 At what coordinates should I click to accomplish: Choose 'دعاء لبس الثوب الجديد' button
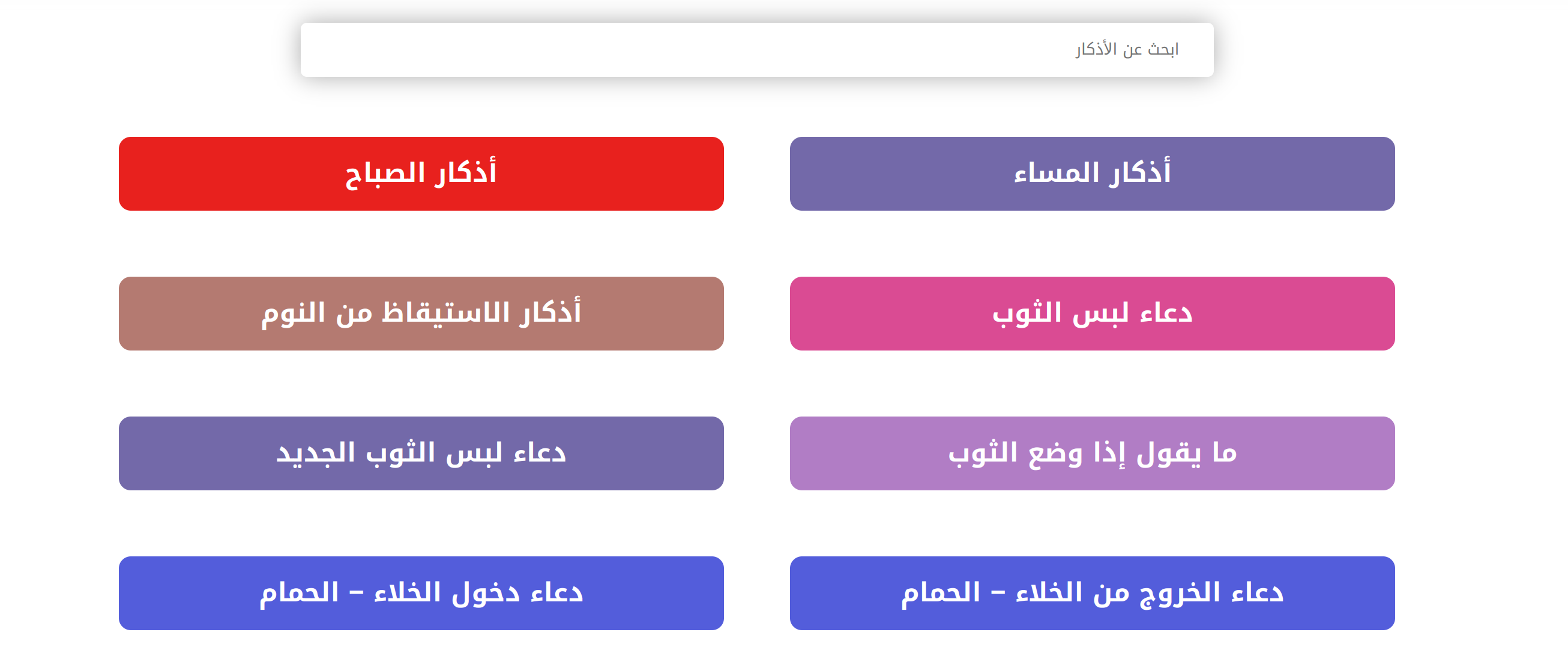[421, 453]
